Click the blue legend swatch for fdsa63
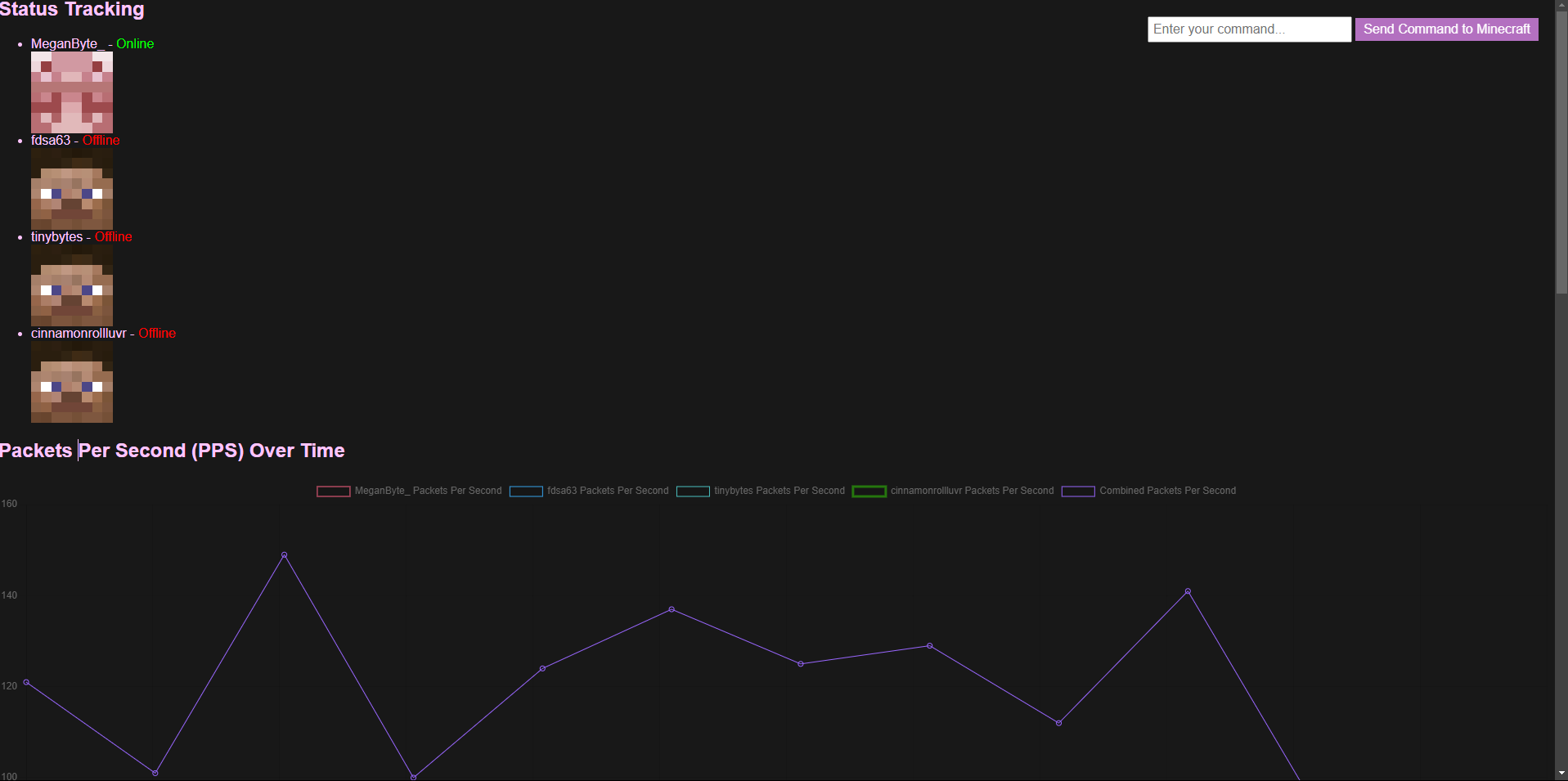Image resolution: width=1568 pixels, height=781 pixels. [527, 491]
